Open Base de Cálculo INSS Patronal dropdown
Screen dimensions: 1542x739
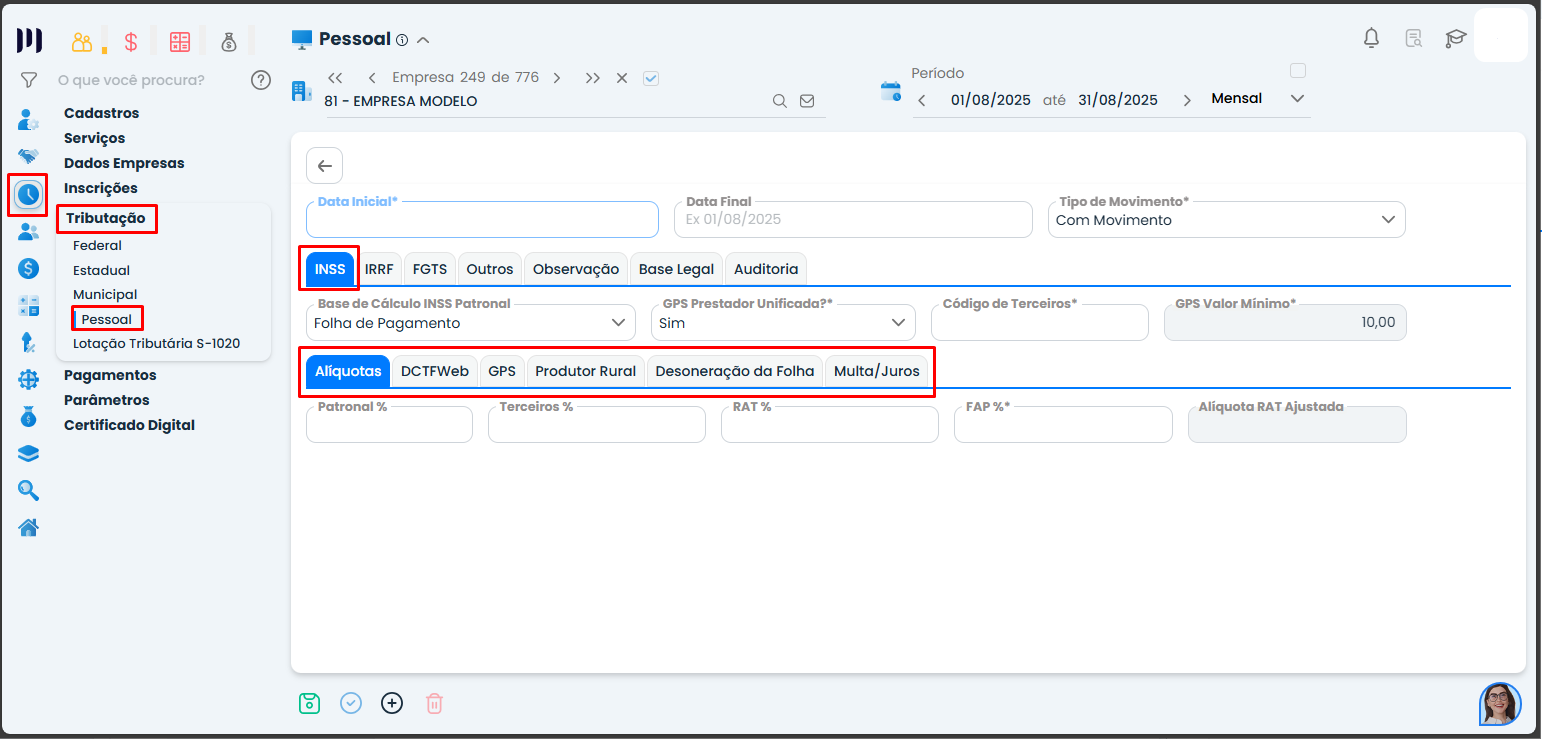click(618, 323)
